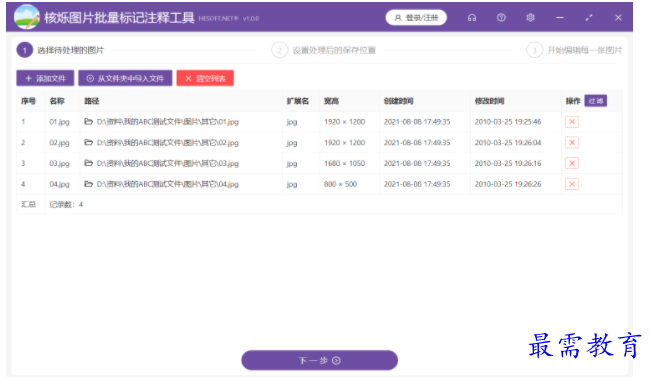Open the settings gear icon
This screenshot has height=377, width=650.
tap(530, 18)
